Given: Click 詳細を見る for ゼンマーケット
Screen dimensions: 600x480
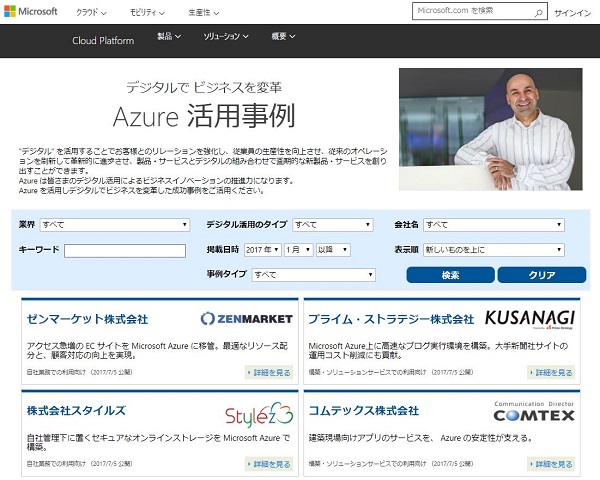Looking at the screenshot, I should pos(269,372).
